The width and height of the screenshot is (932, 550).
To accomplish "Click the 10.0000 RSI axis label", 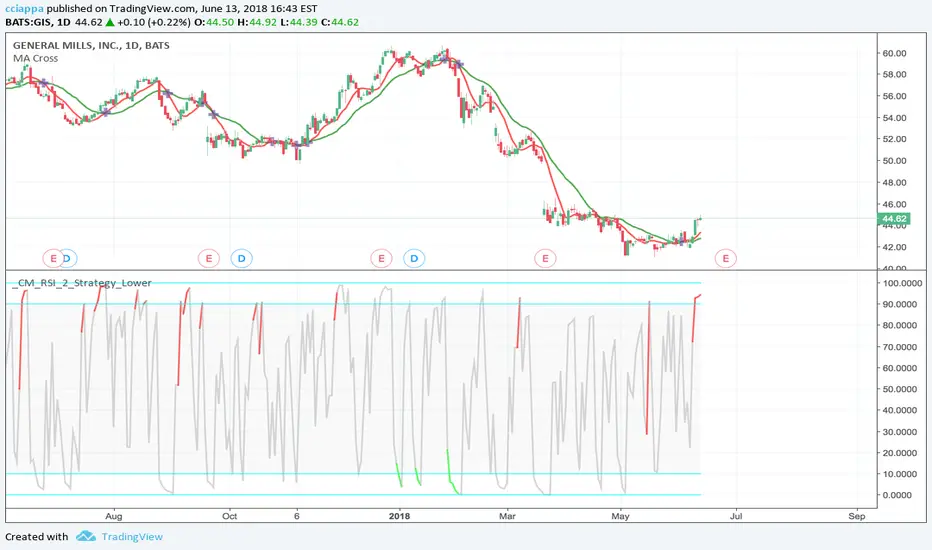I will (898, 474).
